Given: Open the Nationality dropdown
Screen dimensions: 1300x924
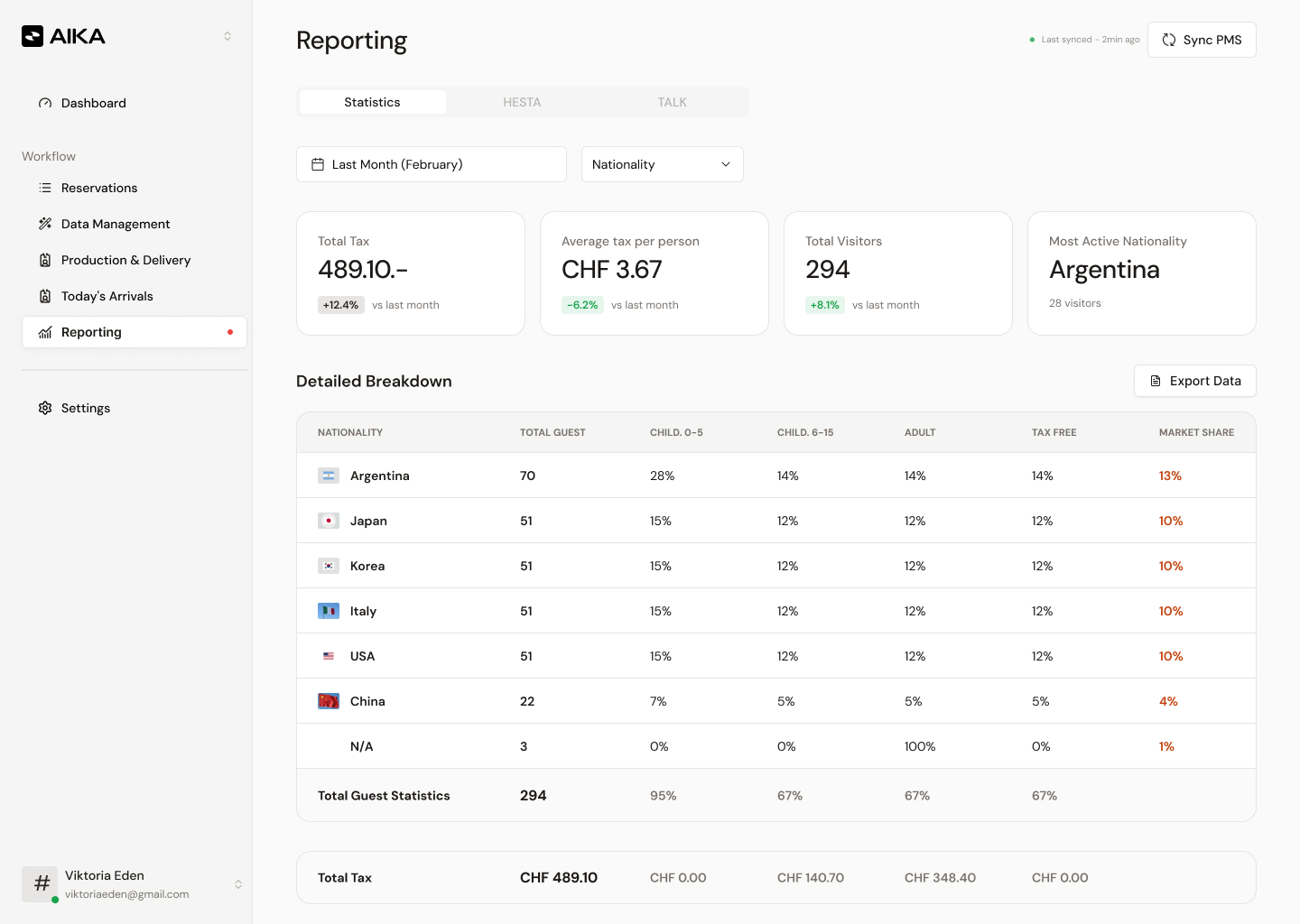Looking at the screenshot, I should pos(663,164).
